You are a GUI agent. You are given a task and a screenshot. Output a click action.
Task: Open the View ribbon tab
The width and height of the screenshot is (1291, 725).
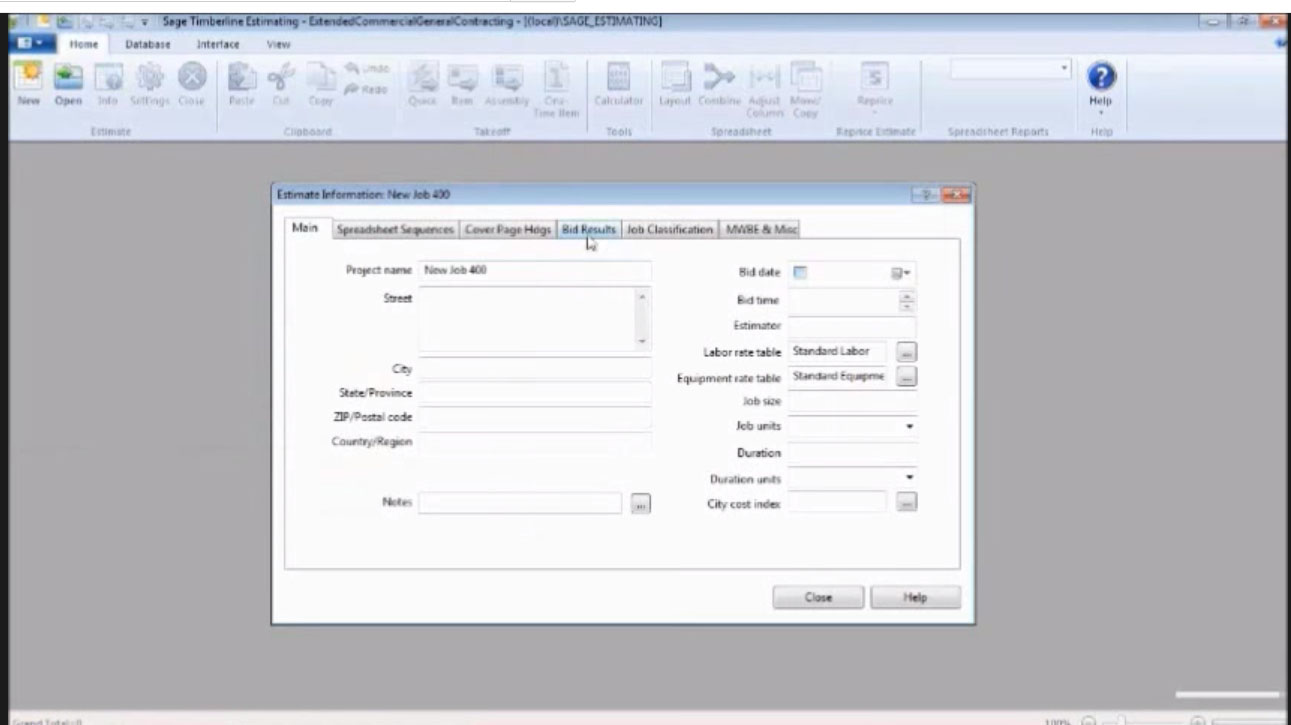pos(278,45)
